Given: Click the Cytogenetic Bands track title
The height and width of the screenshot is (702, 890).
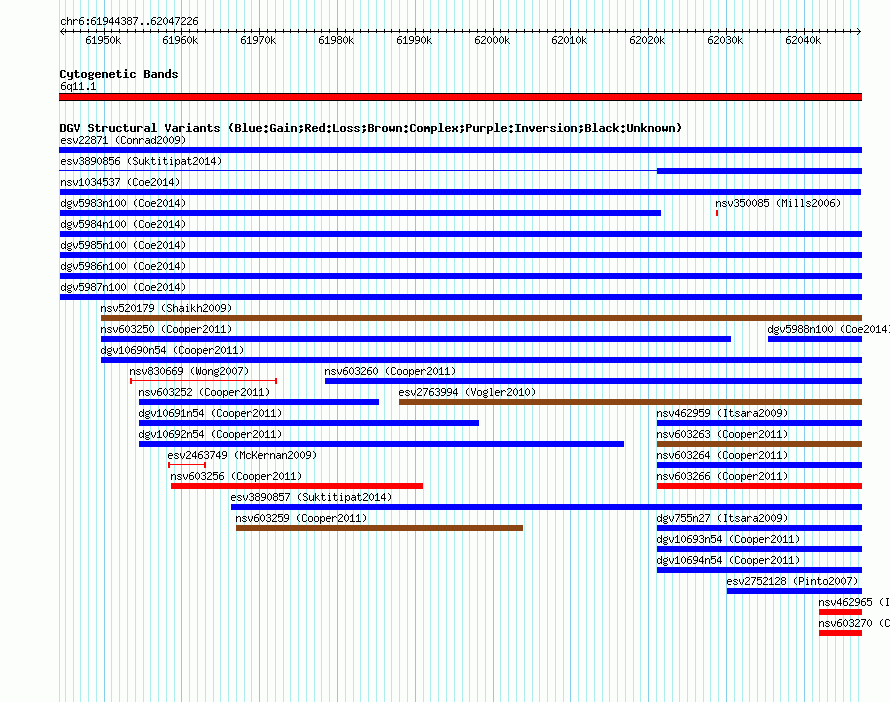Looking at the screenshot, I should point(119,74).
